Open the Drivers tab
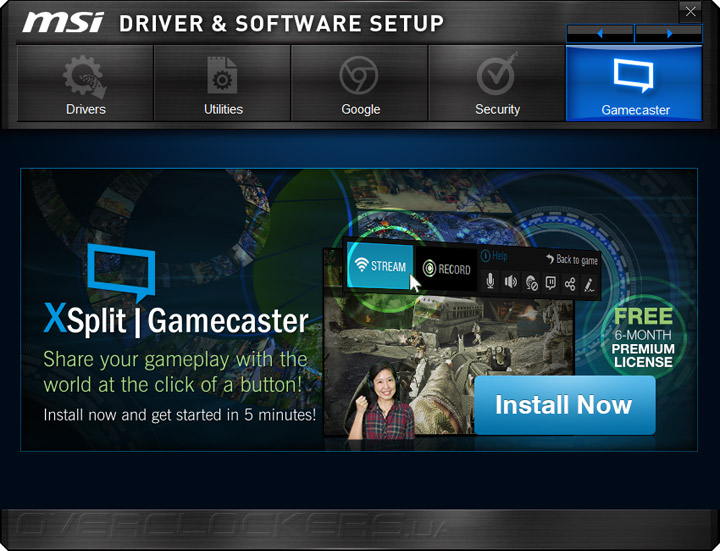This screenshot has height=551, width=720. point(85,83)
